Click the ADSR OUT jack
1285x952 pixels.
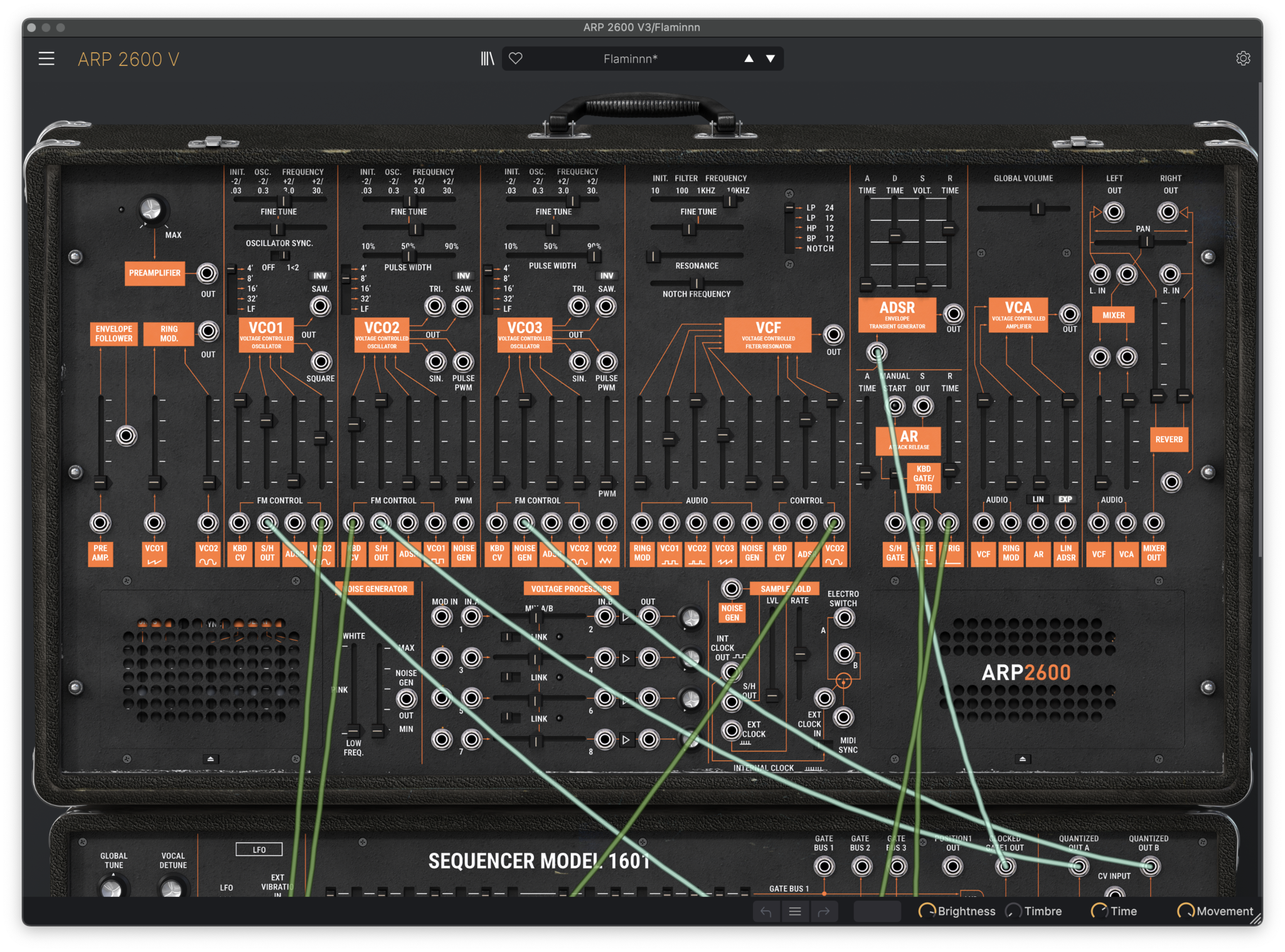[953, 314]
